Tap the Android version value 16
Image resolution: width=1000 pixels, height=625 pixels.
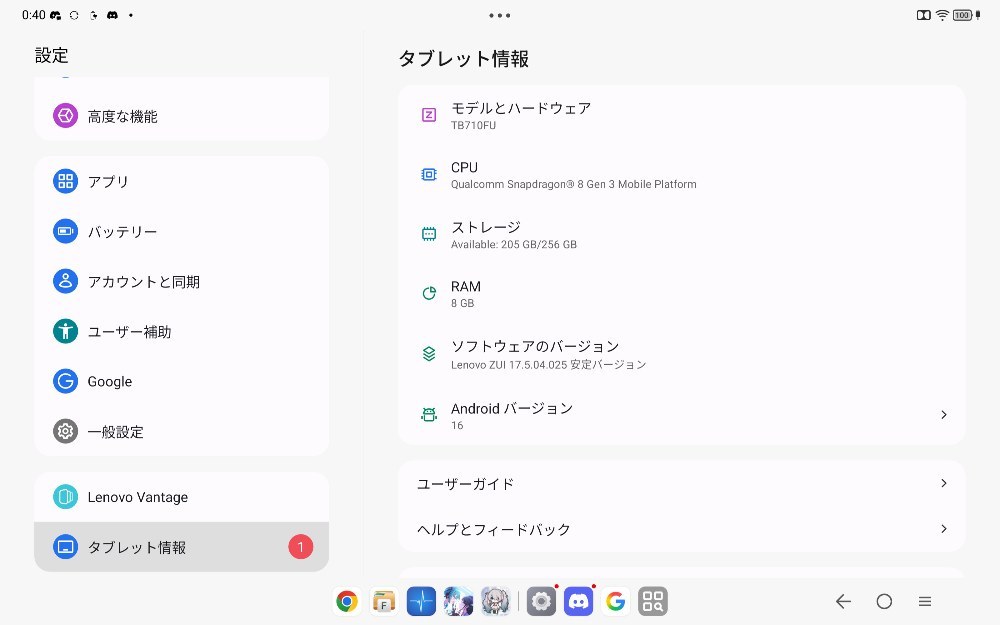click(457, 425)
